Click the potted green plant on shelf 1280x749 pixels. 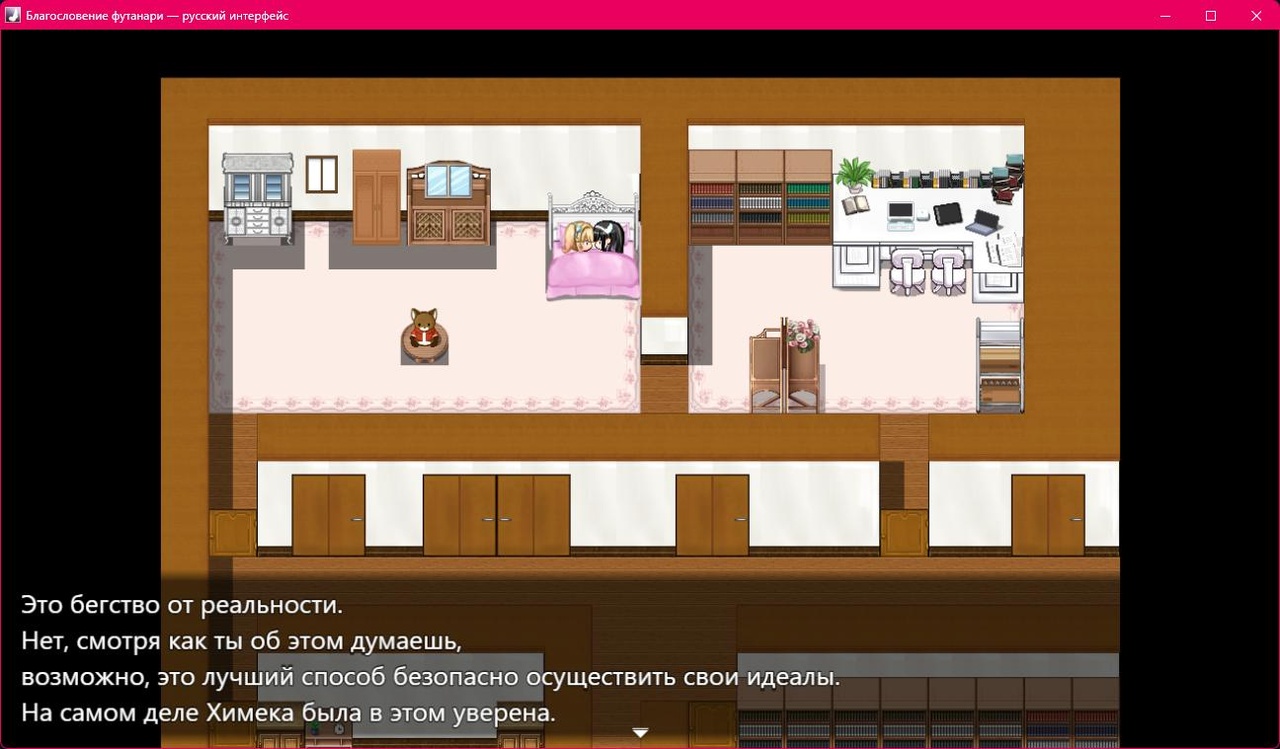pos(854,174)
